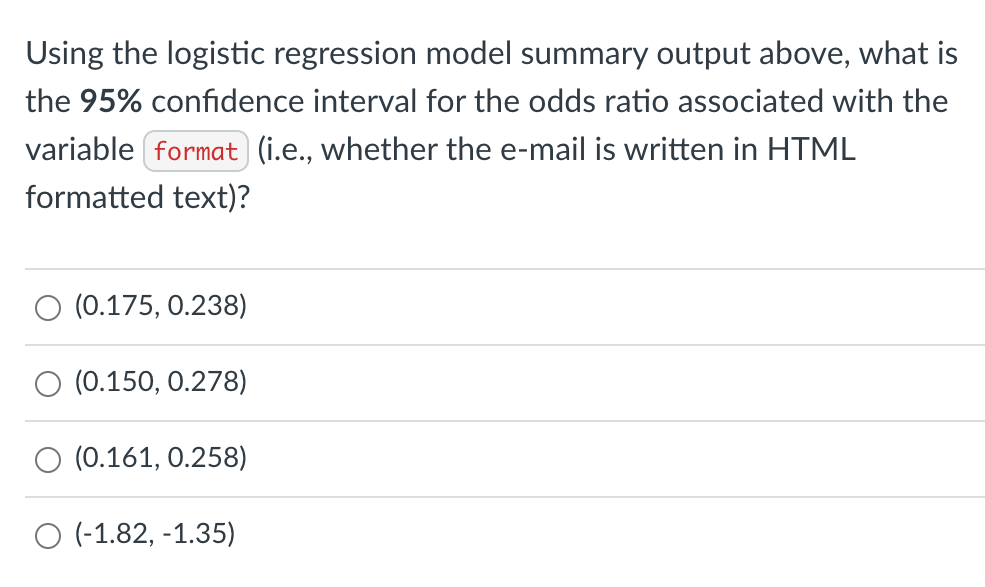Select the radio button for (-1.82, -1.35)
Image resolution: width=985 pixels, height=587 pixels.
(x=47, y=535)
